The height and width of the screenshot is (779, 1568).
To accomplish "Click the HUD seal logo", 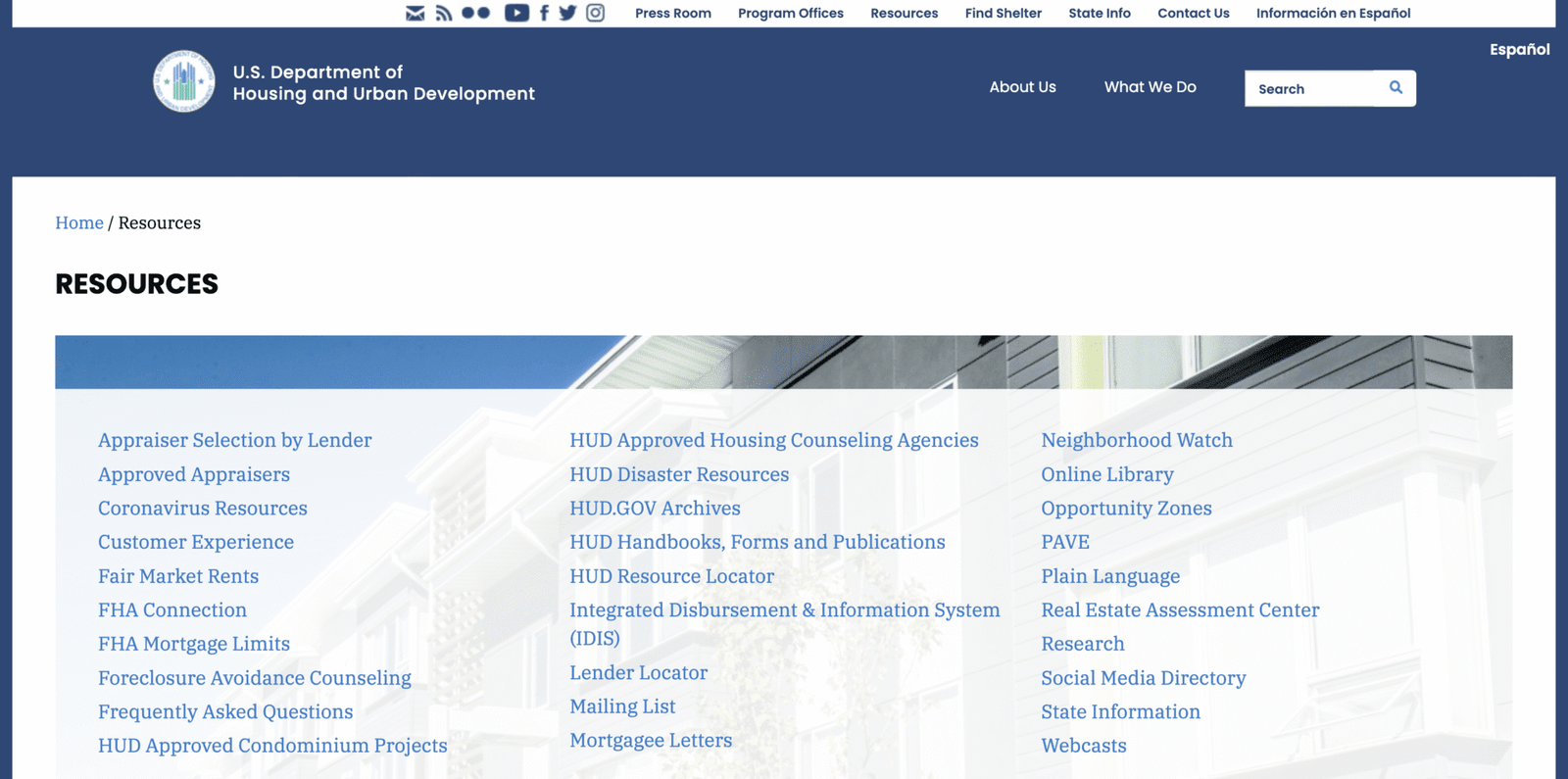I will pos(184,81).
